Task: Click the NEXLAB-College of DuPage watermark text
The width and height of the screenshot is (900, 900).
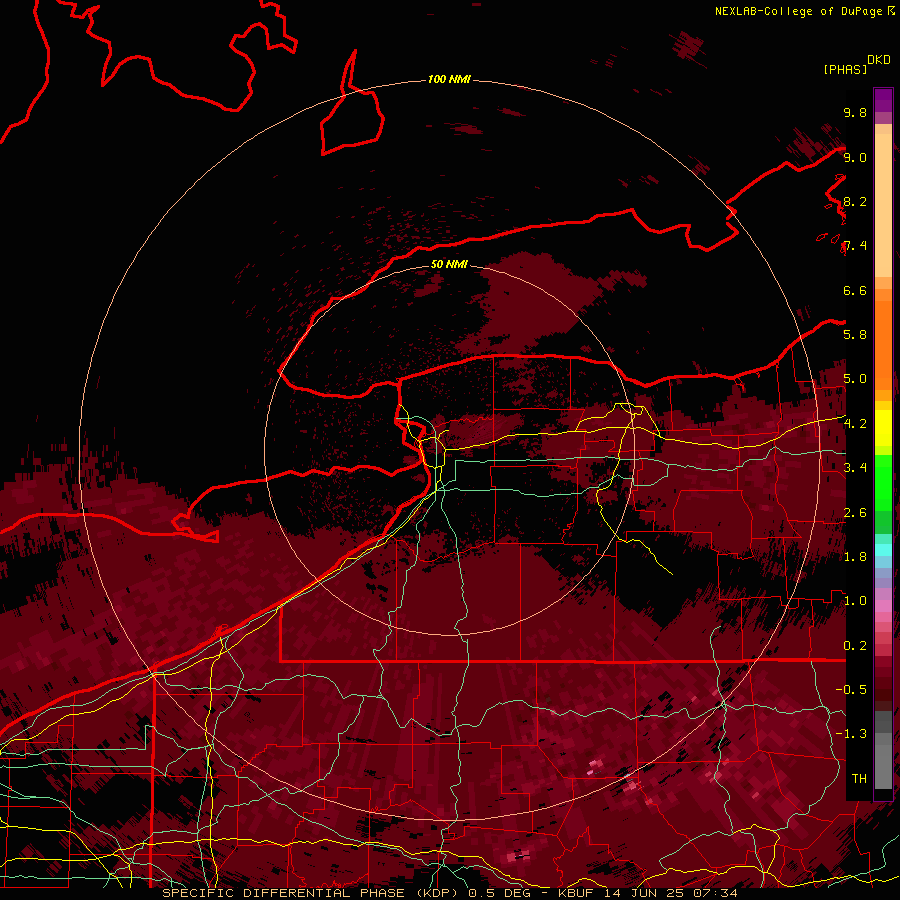Action: tap(798, 11)
